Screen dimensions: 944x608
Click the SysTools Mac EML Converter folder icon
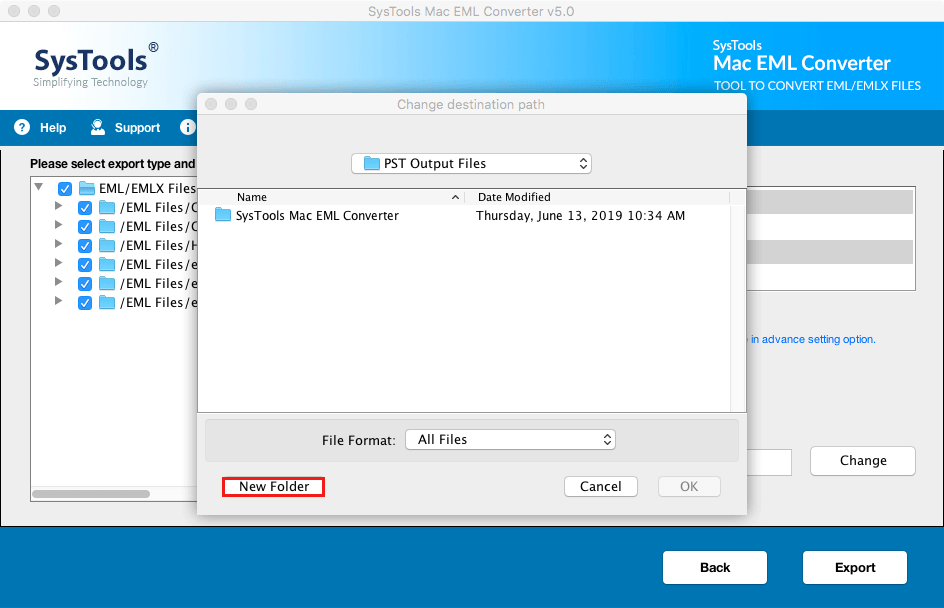click(223, 215)
